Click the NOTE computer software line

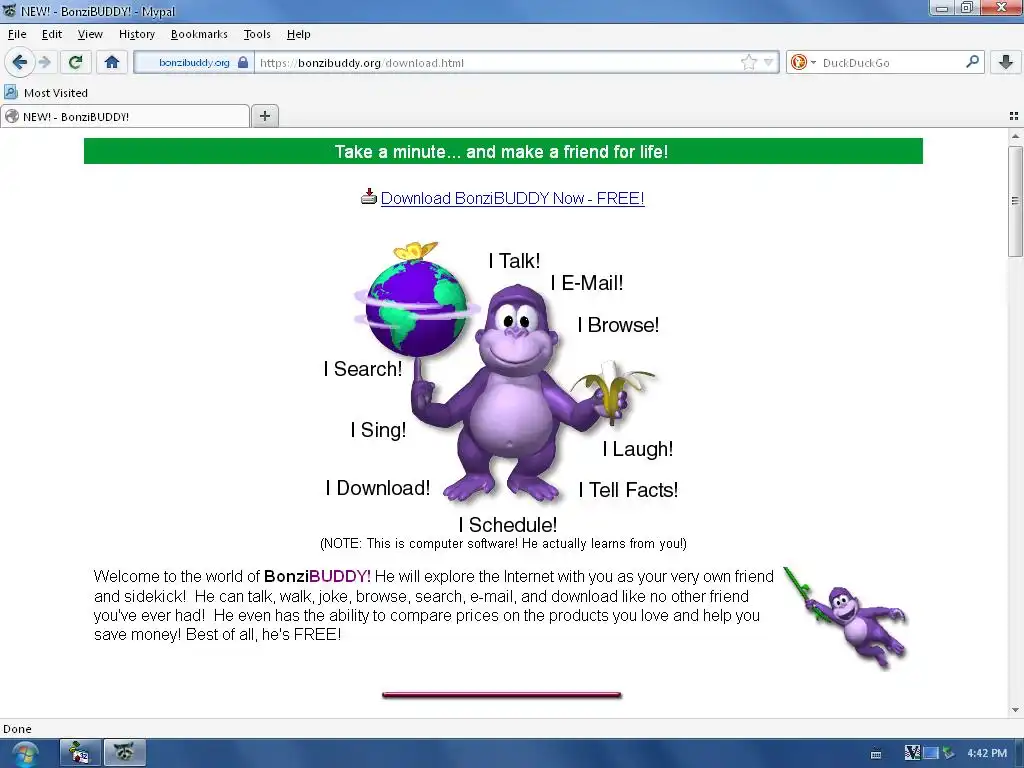click(503, 544)
